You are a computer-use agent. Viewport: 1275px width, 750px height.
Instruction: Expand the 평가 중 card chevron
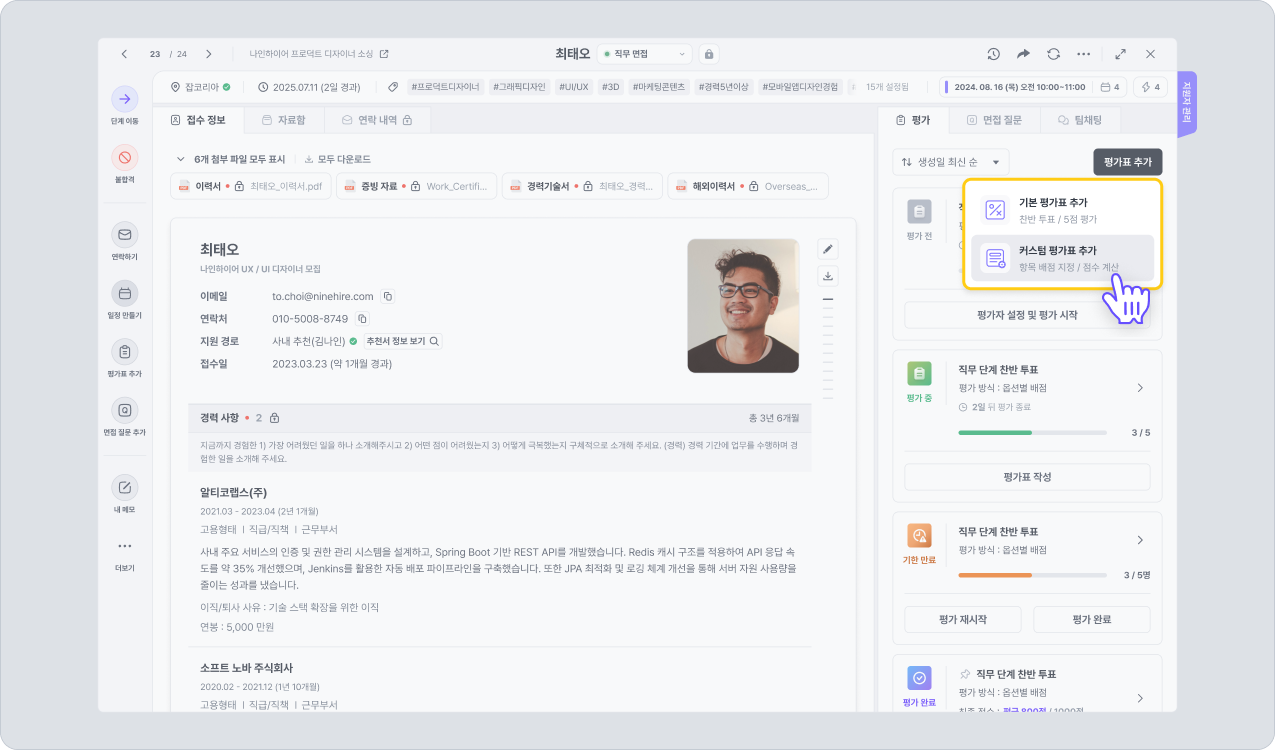tap(1140, 388)
